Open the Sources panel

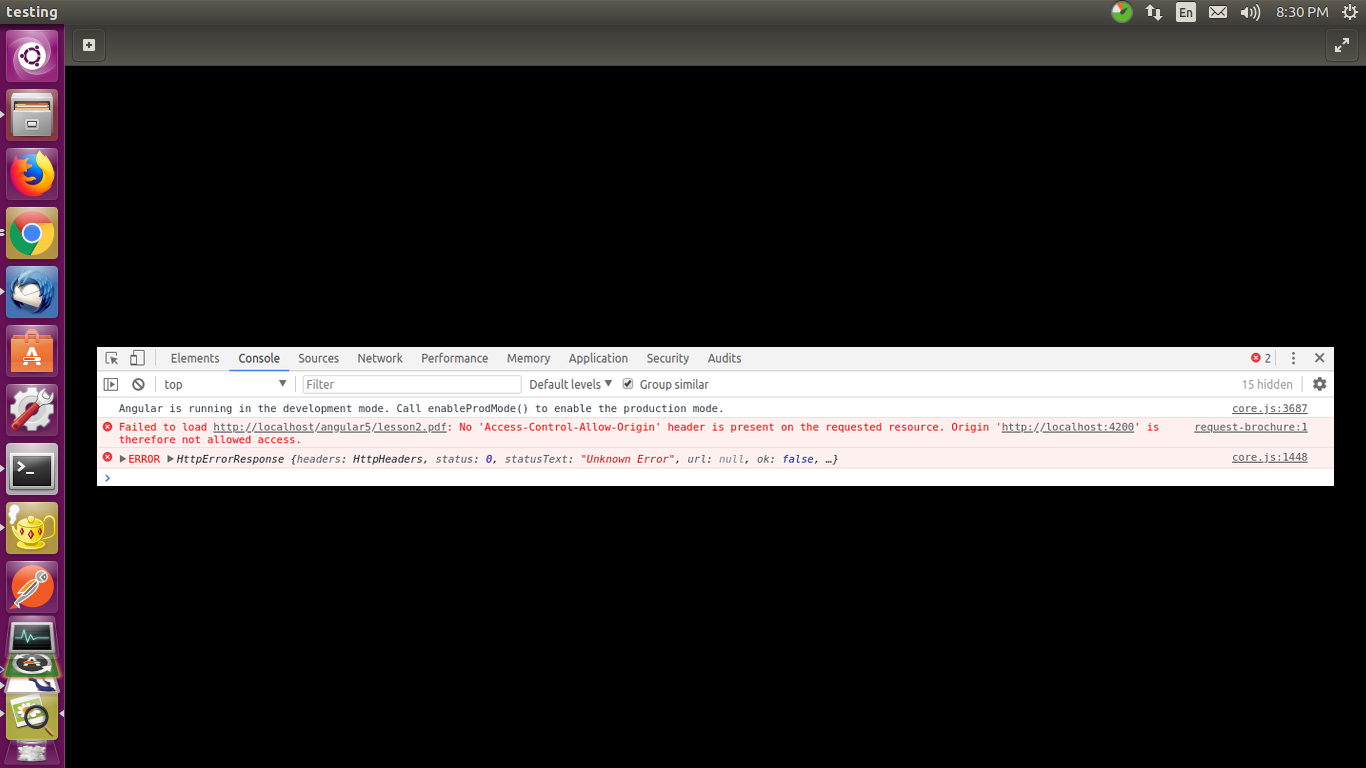pyautogui.click(x=318, y=358)
